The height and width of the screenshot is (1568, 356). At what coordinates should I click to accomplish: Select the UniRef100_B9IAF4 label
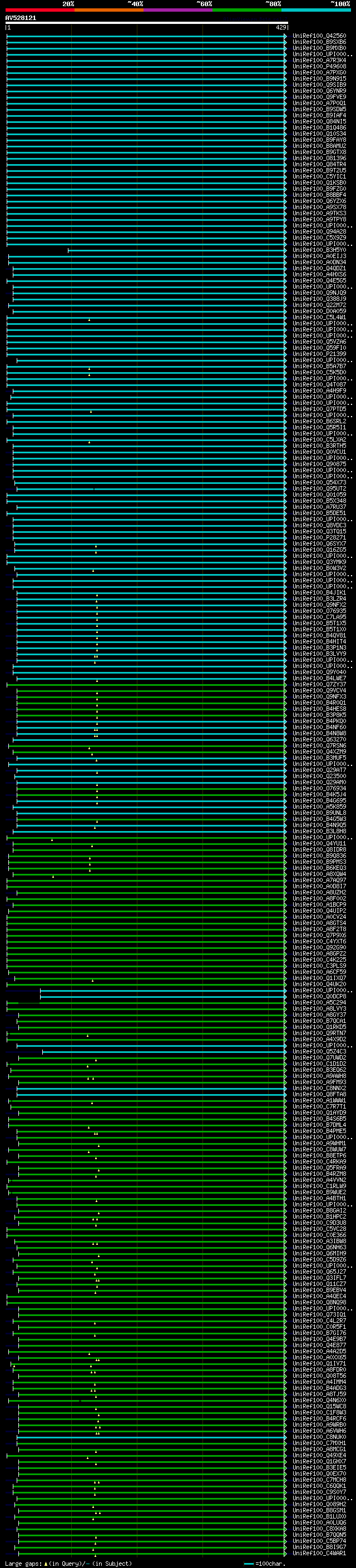(319, 116)
